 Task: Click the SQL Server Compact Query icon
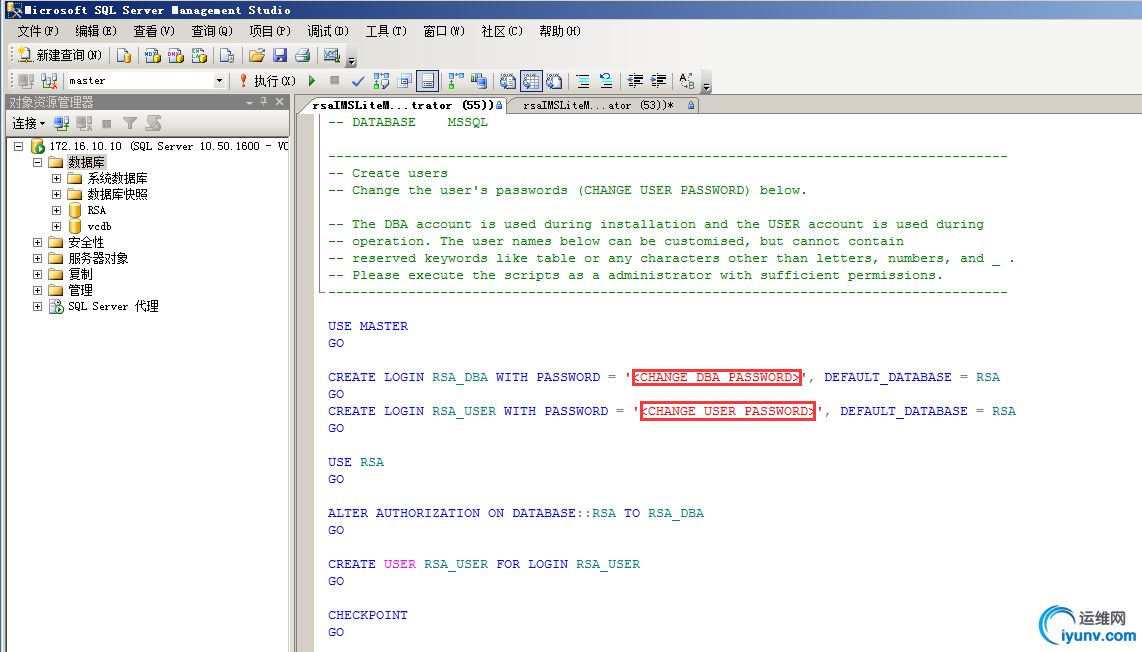click(x=227, y=55)
